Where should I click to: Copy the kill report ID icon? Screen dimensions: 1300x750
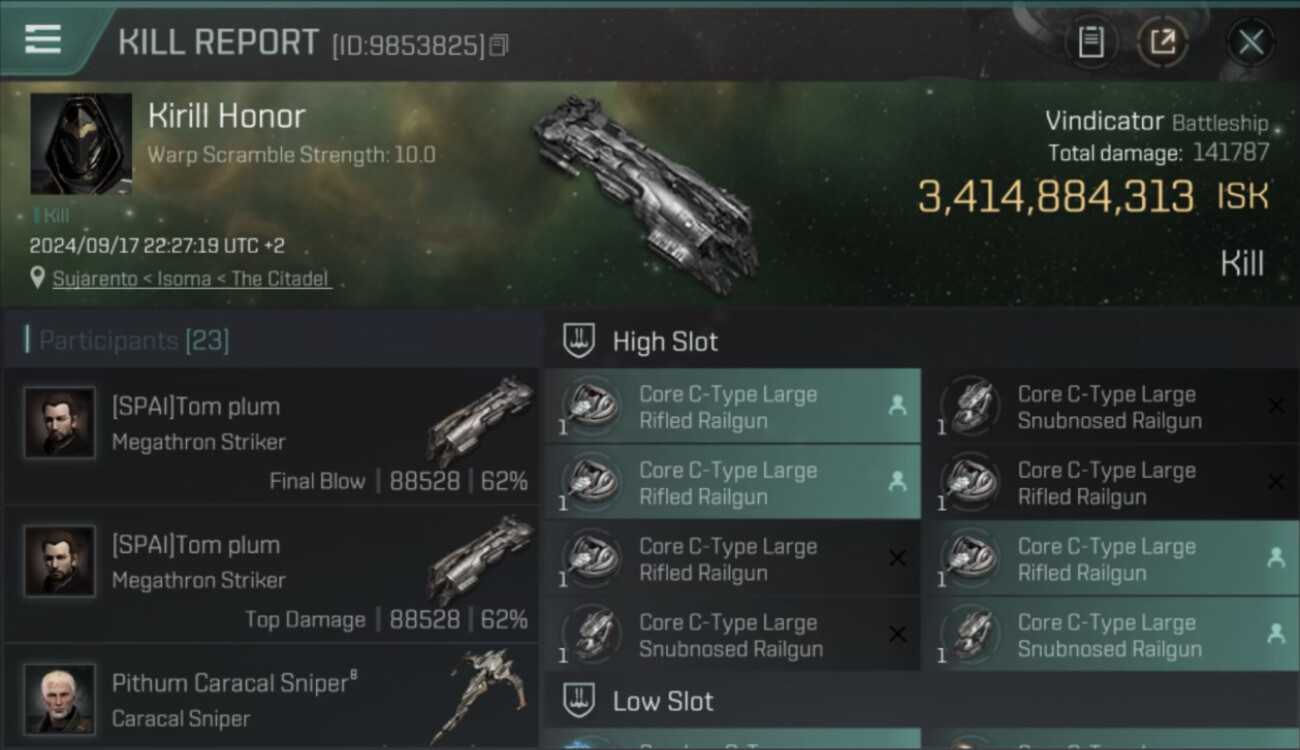point(498,45)
